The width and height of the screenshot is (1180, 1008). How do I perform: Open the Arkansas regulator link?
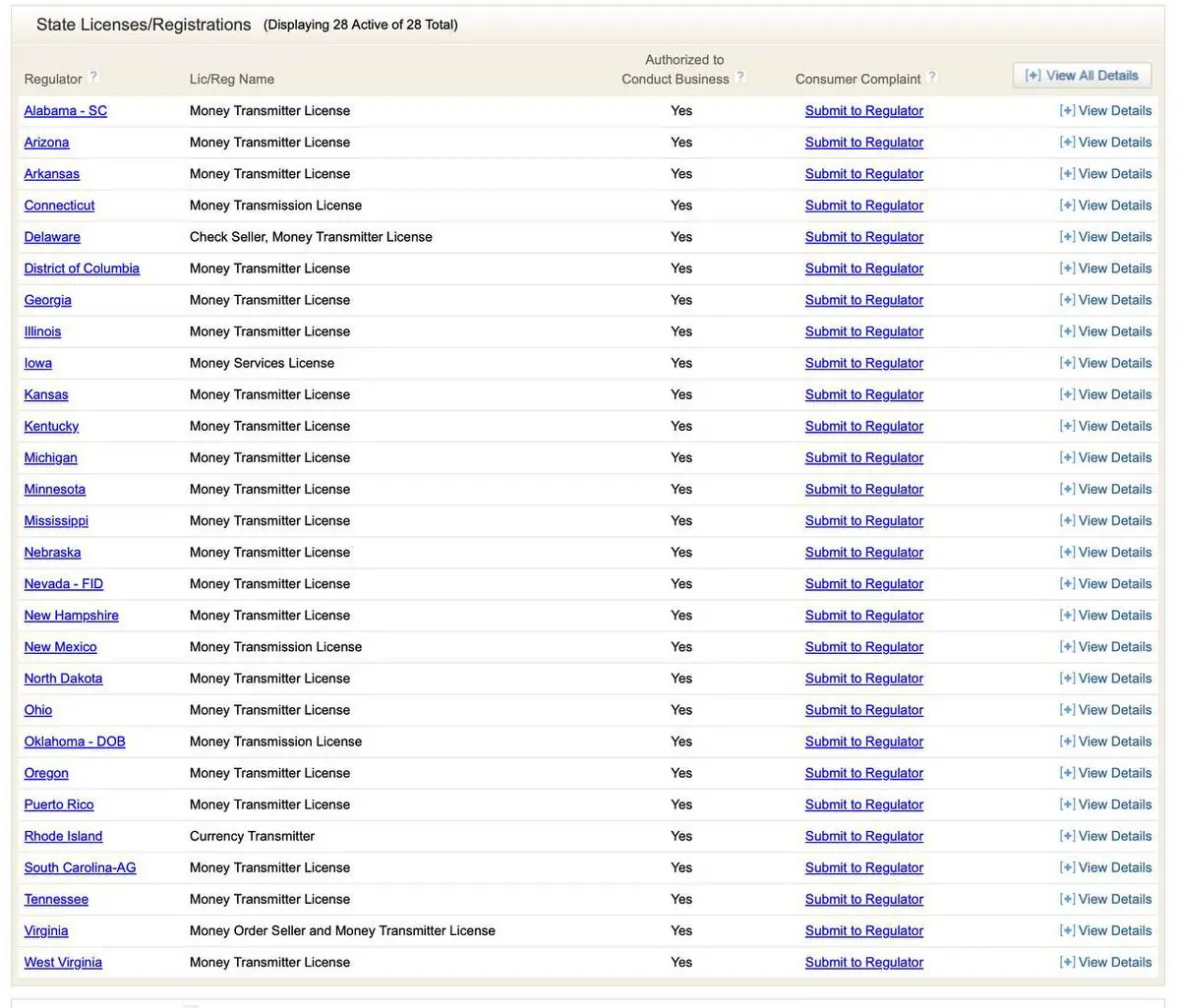(x=52, y=174)
